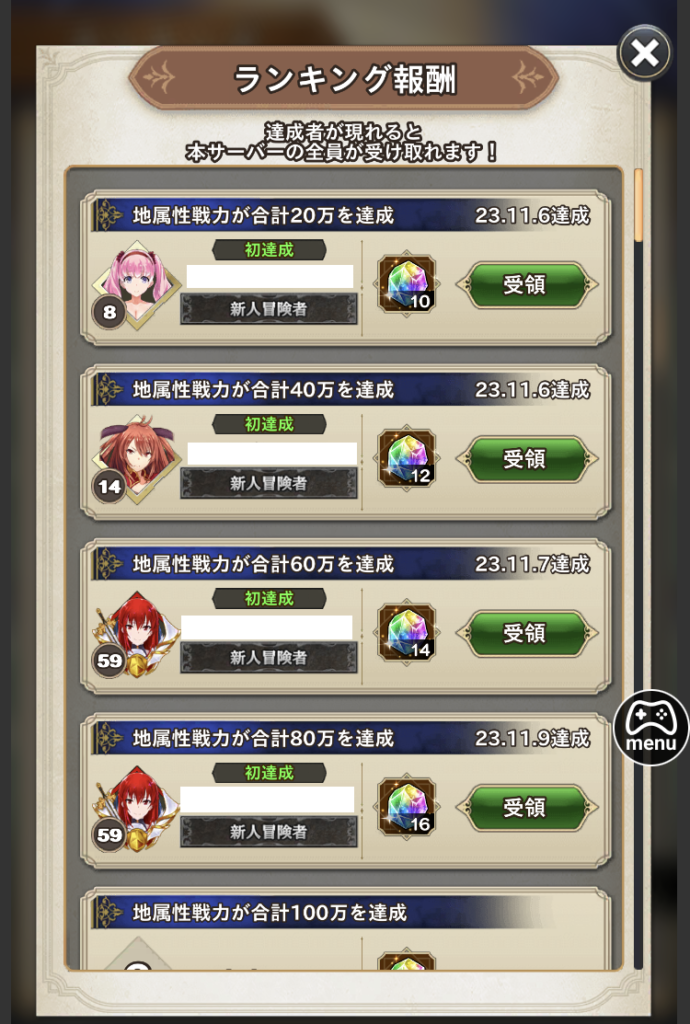Image resolution: width=690 pixels, height=1024 pixels.
Task: Select the pink-haired level 8 player avatar
Action: (x=135, y=286)
